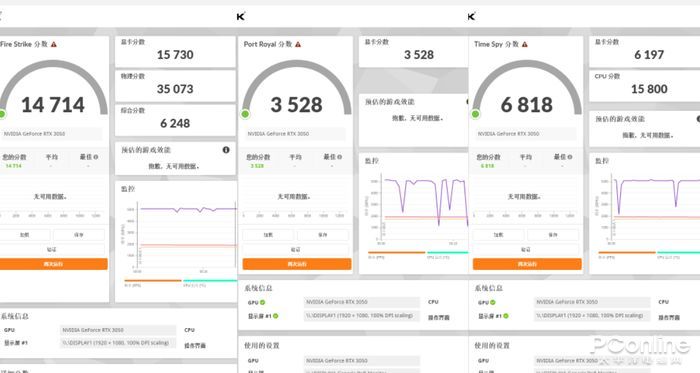Click 验证 button in Fire Strike panel
This screenshot has width=700, height=373.
pos(52,249)
